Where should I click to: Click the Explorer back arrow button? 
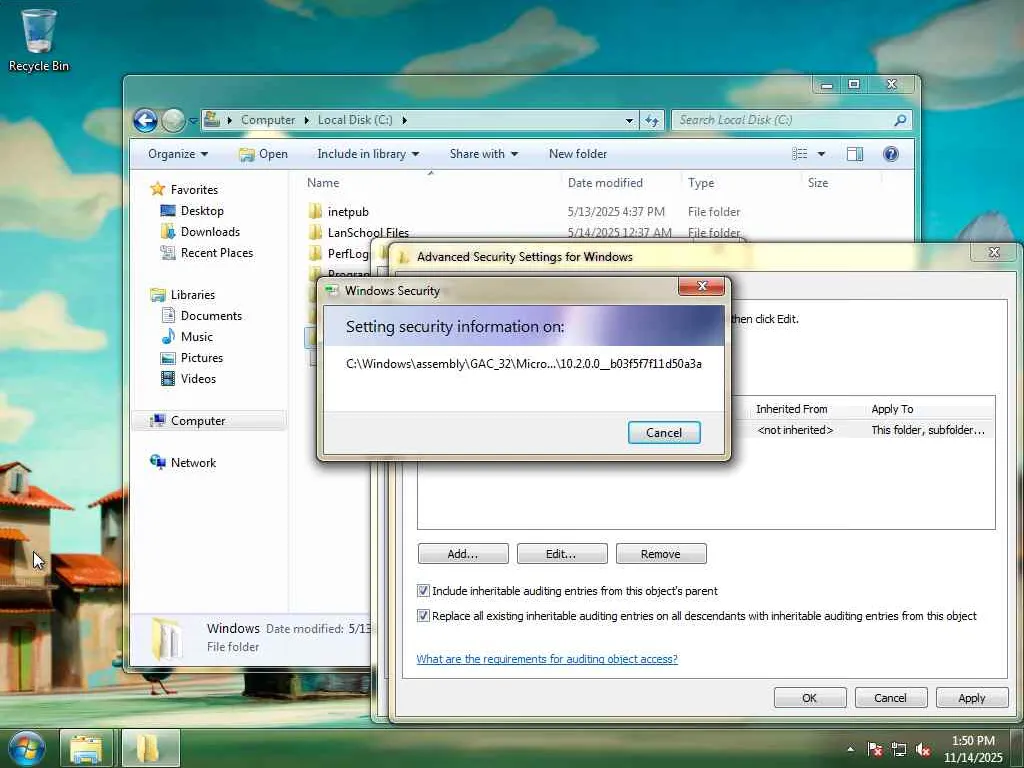point(145,120)
